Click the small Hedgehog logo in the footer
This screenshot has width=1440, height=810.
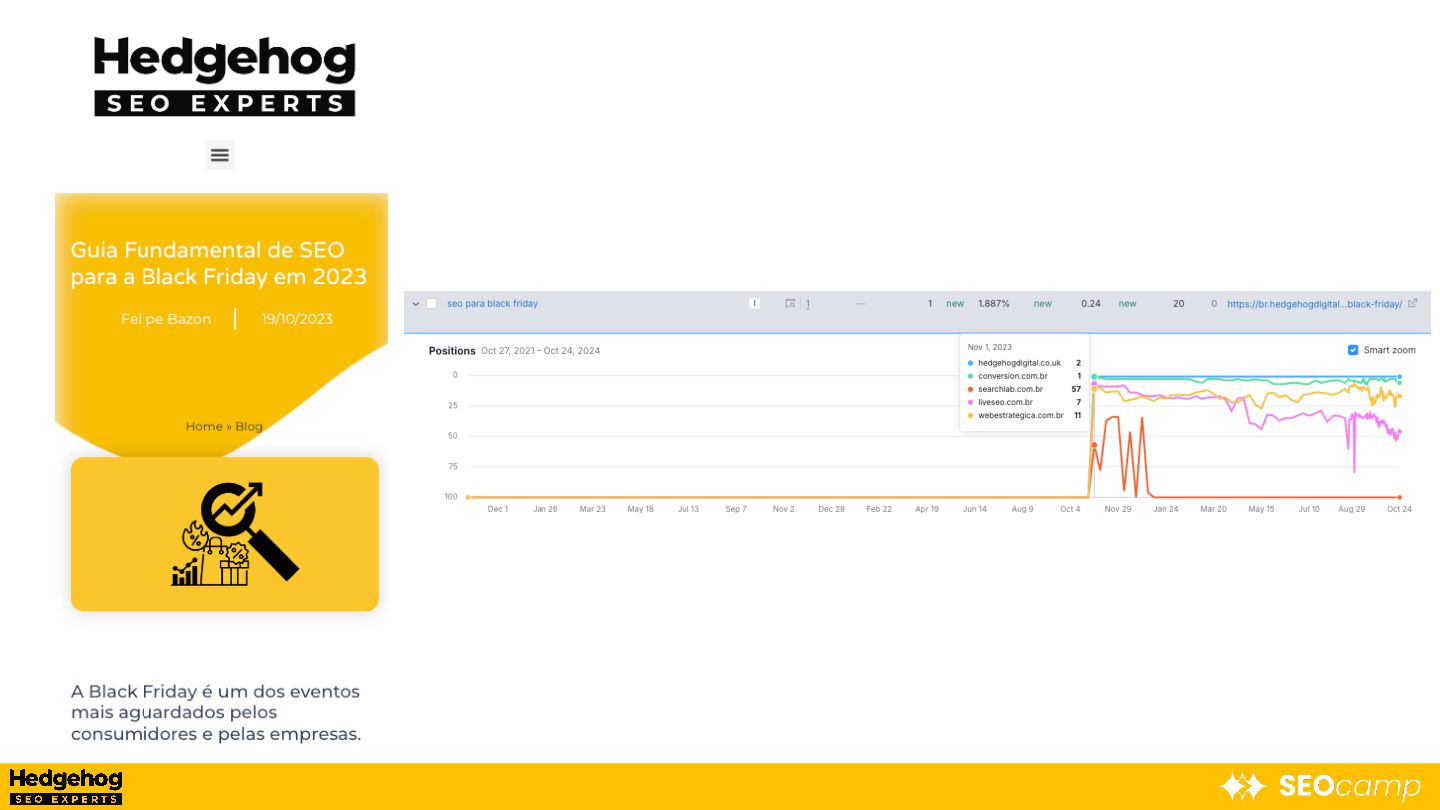[66, 787]
